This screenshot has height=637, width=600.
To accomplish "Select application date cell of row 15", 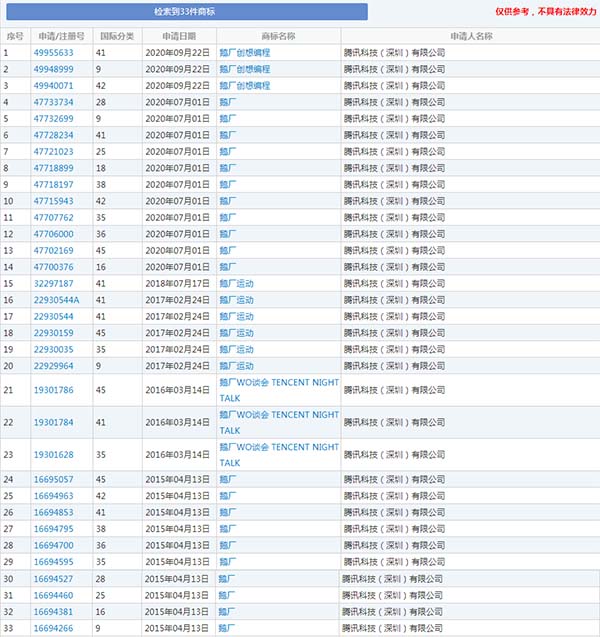I will (x=178, y=284).
